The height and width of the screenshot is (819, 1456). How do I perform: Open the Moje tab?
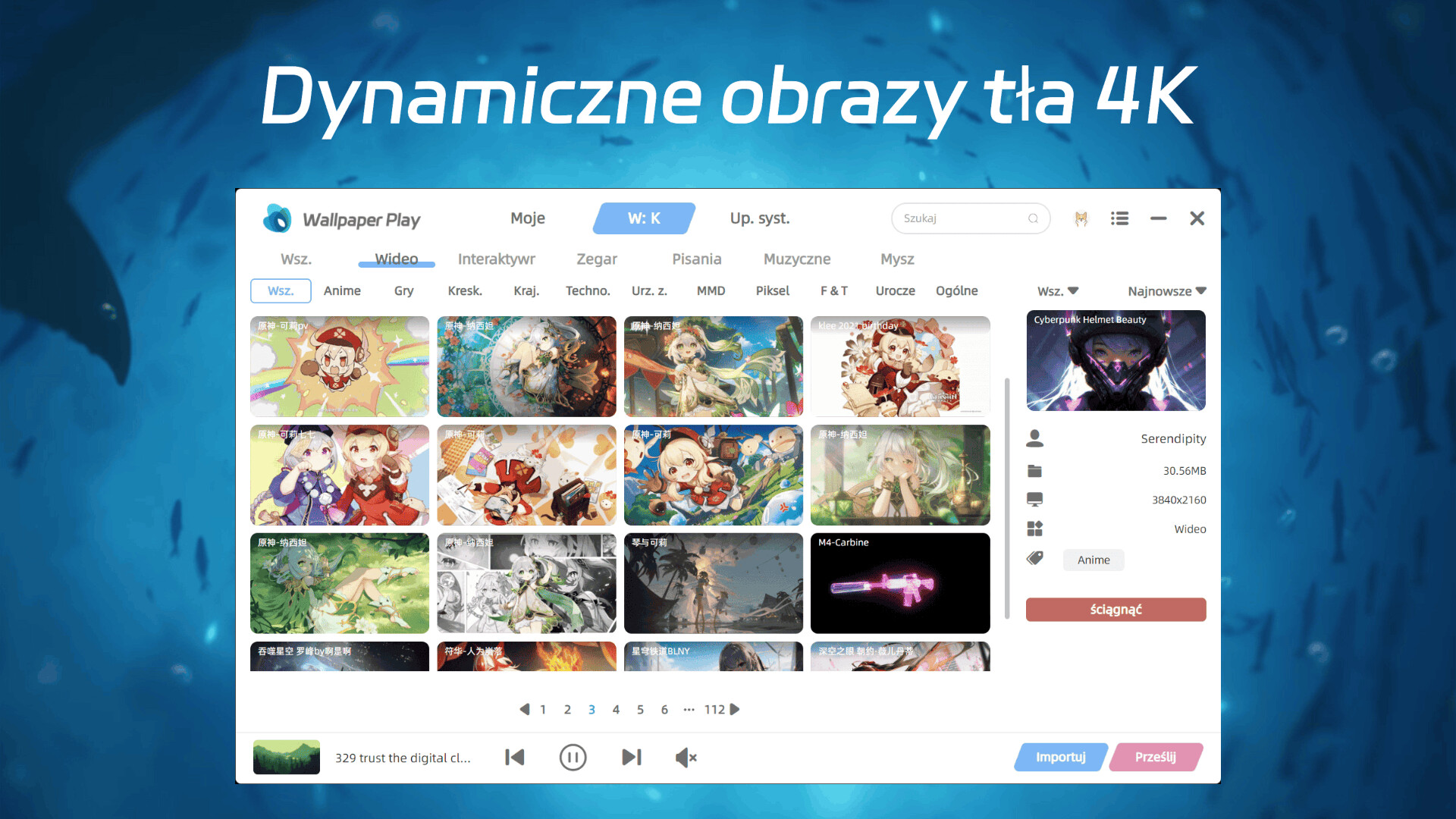pyautogui.click(x=528, y=218)
